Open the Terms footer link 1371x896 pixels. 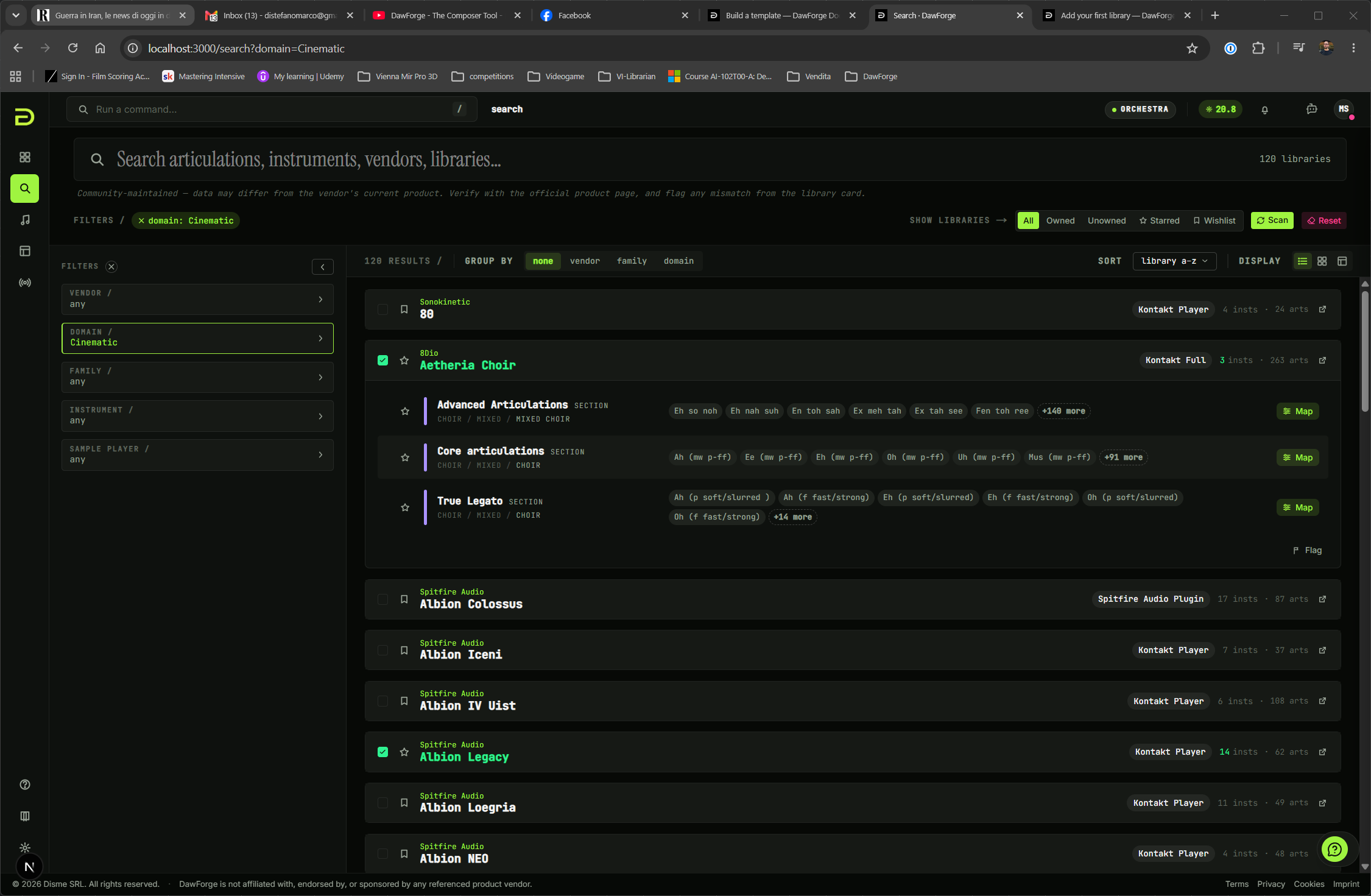click(x=1236, y=884)
